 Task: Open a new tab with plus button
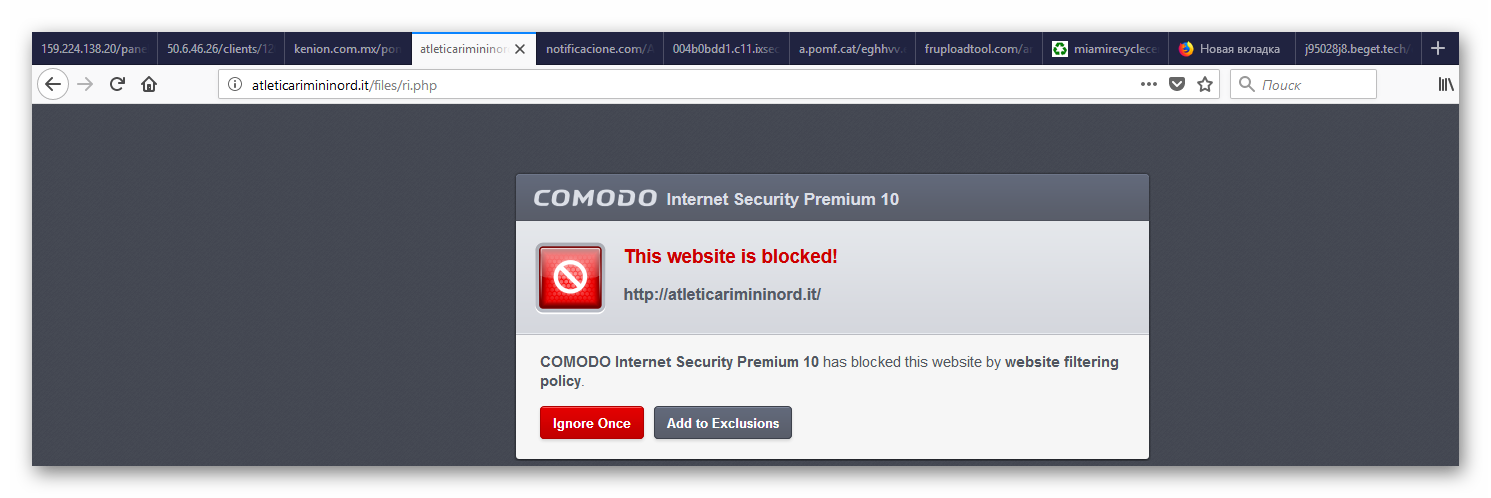coord(1438,48)
